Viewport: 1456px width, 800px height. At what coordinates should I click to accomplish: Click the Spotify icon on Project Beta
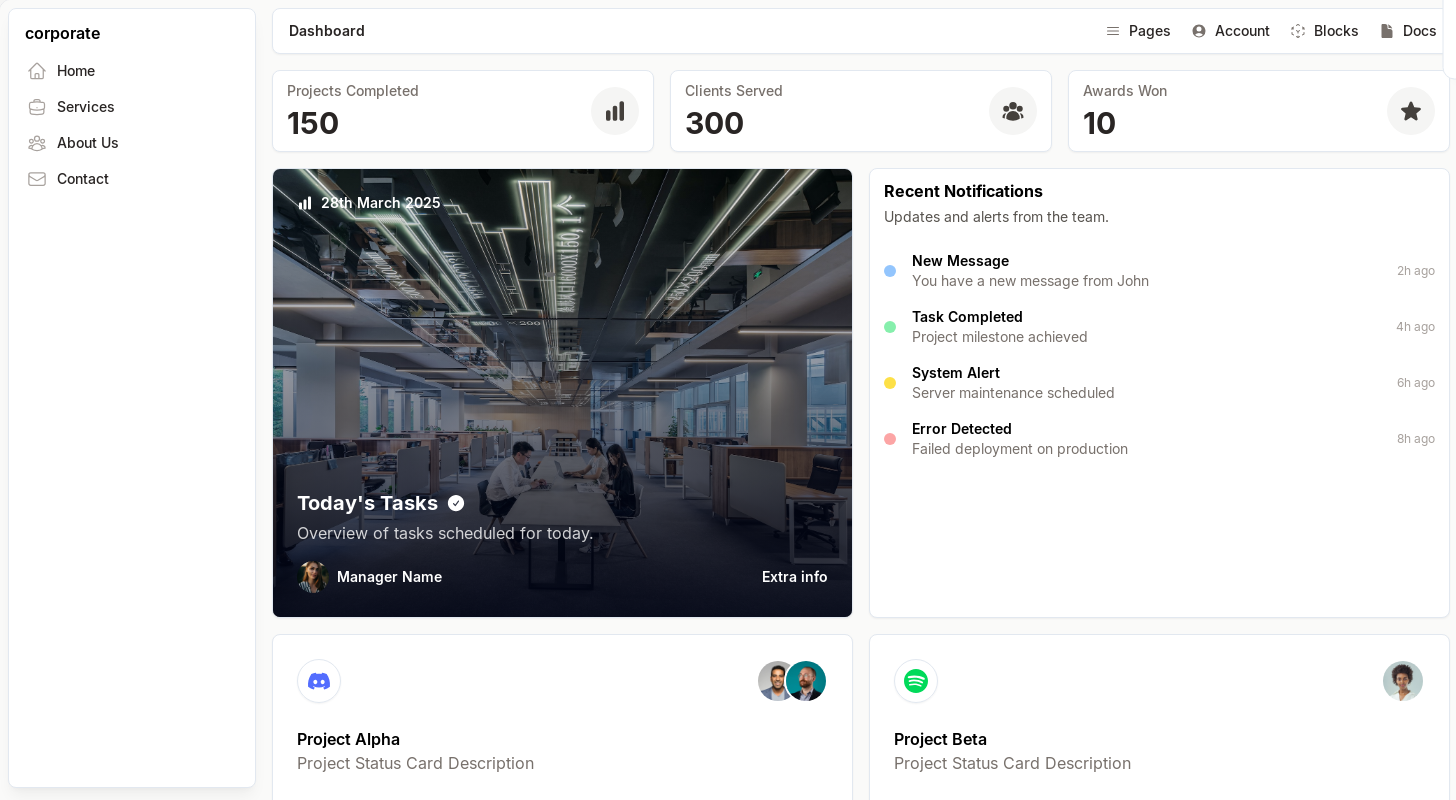916,681
